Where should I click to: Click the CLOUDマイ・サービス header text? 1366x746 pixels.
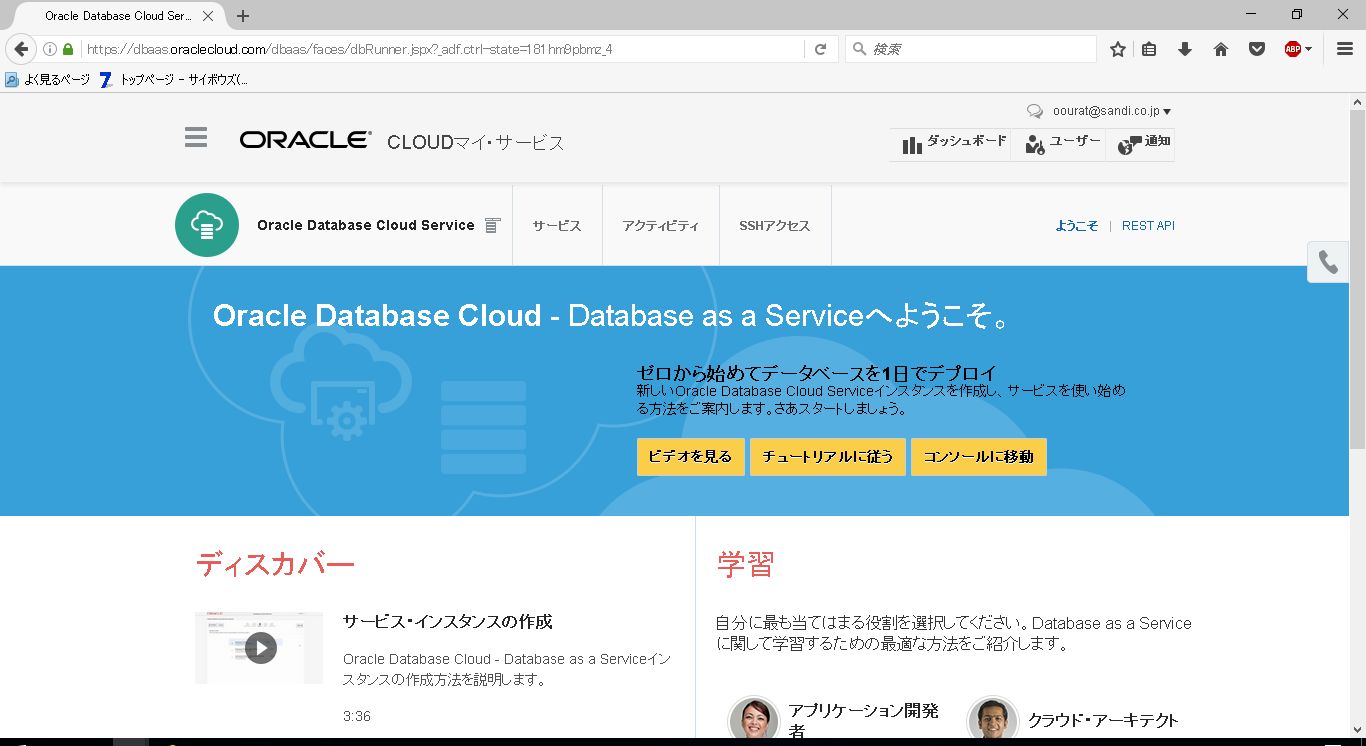(476, 142)
